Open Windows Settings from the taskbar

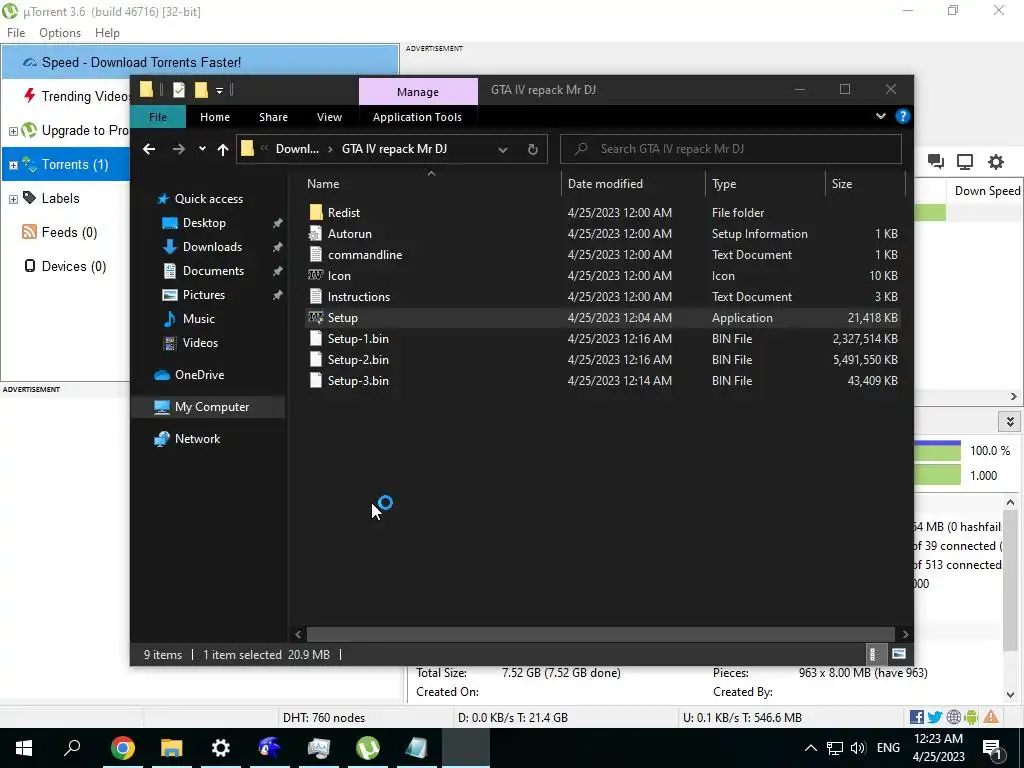[221, 748]
